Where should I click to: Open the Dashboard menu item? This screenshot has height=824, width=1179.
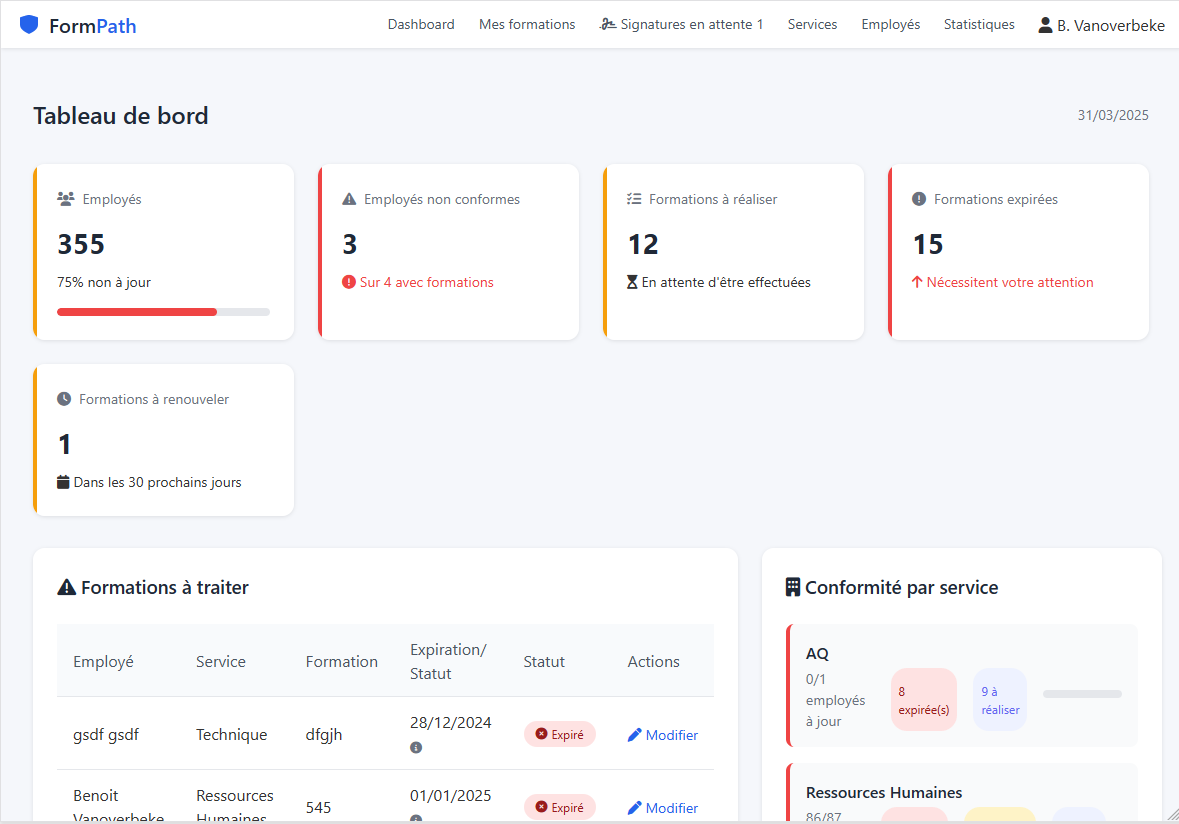click(x=421, y=25)
